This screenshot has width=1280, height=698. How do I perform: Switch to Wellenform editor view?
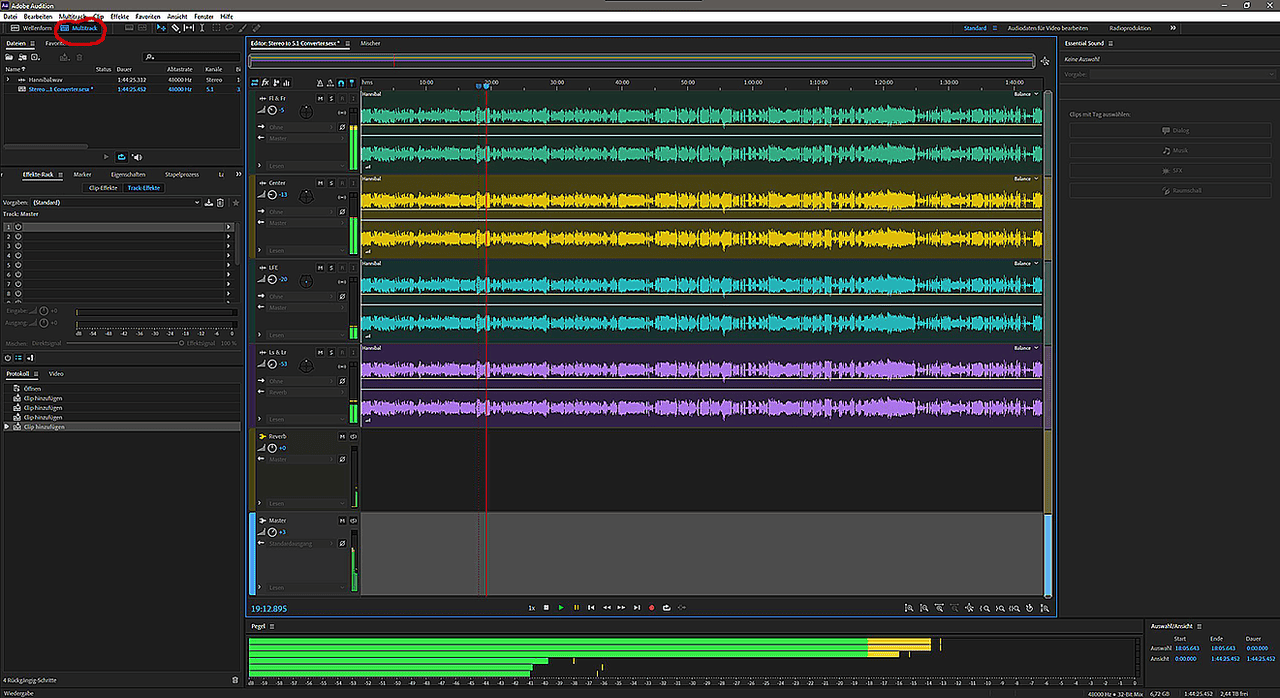click(31, 28)
